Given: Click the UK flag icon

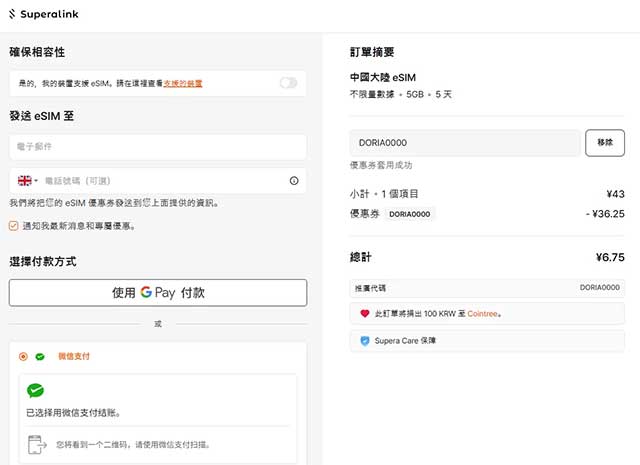Looking at the screenshot, I should pyautogui.click(x=24, y=181).
